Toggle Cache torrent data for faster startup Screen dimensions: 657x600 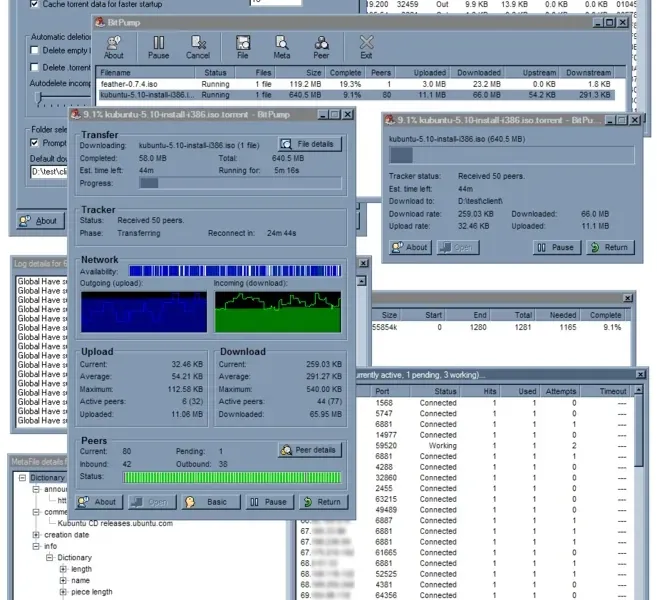[34, 5]
